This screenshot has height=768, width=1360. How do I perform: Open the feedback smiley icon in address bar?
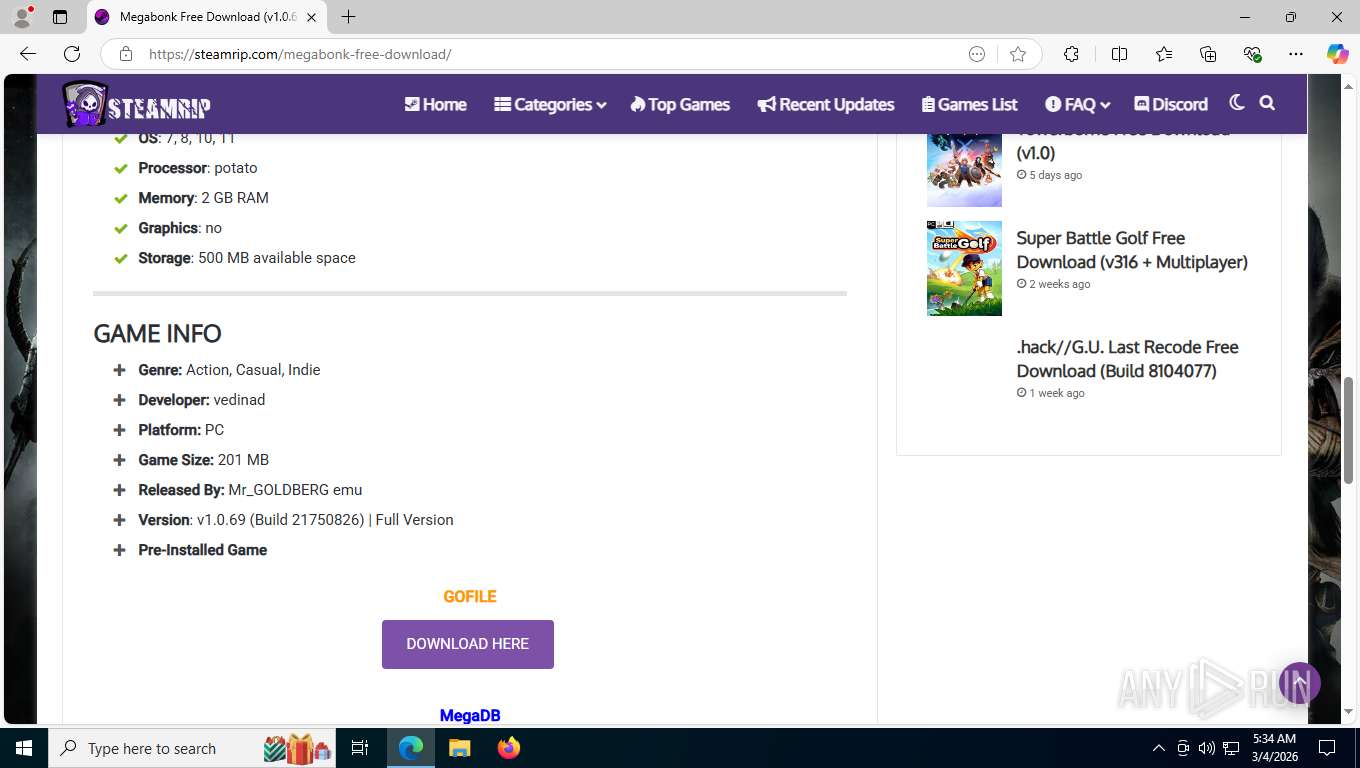[977, 54]
